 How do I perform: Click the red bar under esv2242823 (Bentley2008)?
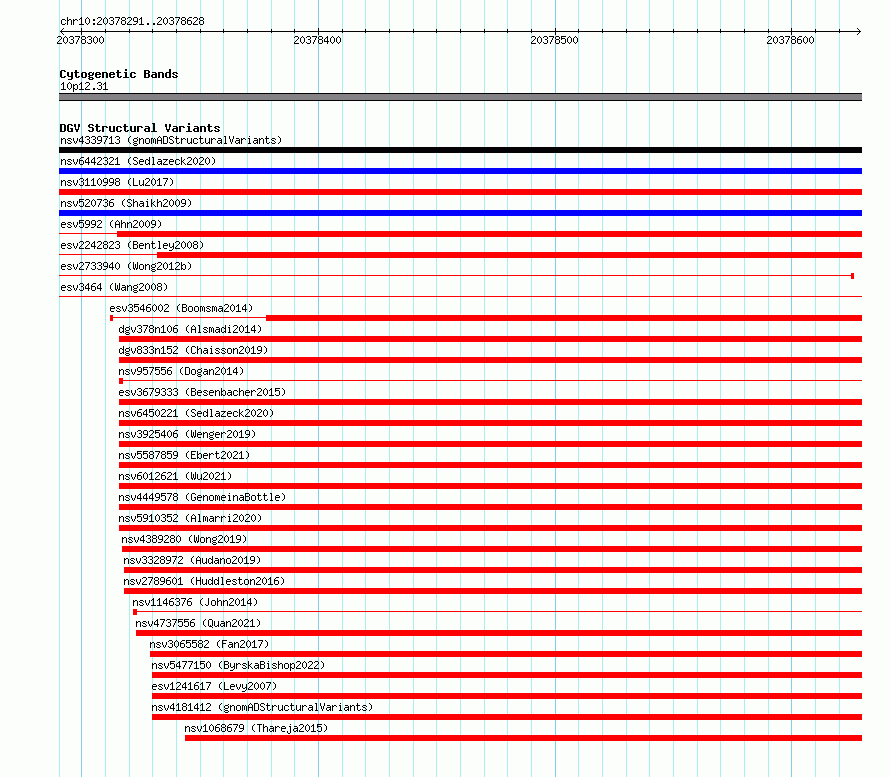[509, 255]
